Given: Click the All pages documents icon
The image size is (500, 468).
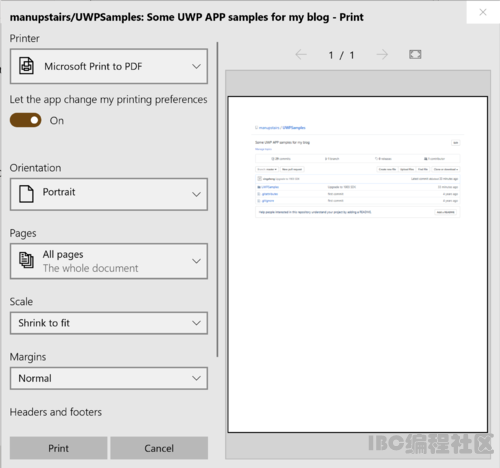Looking at the screenshot, I should (x=26, y=260).
